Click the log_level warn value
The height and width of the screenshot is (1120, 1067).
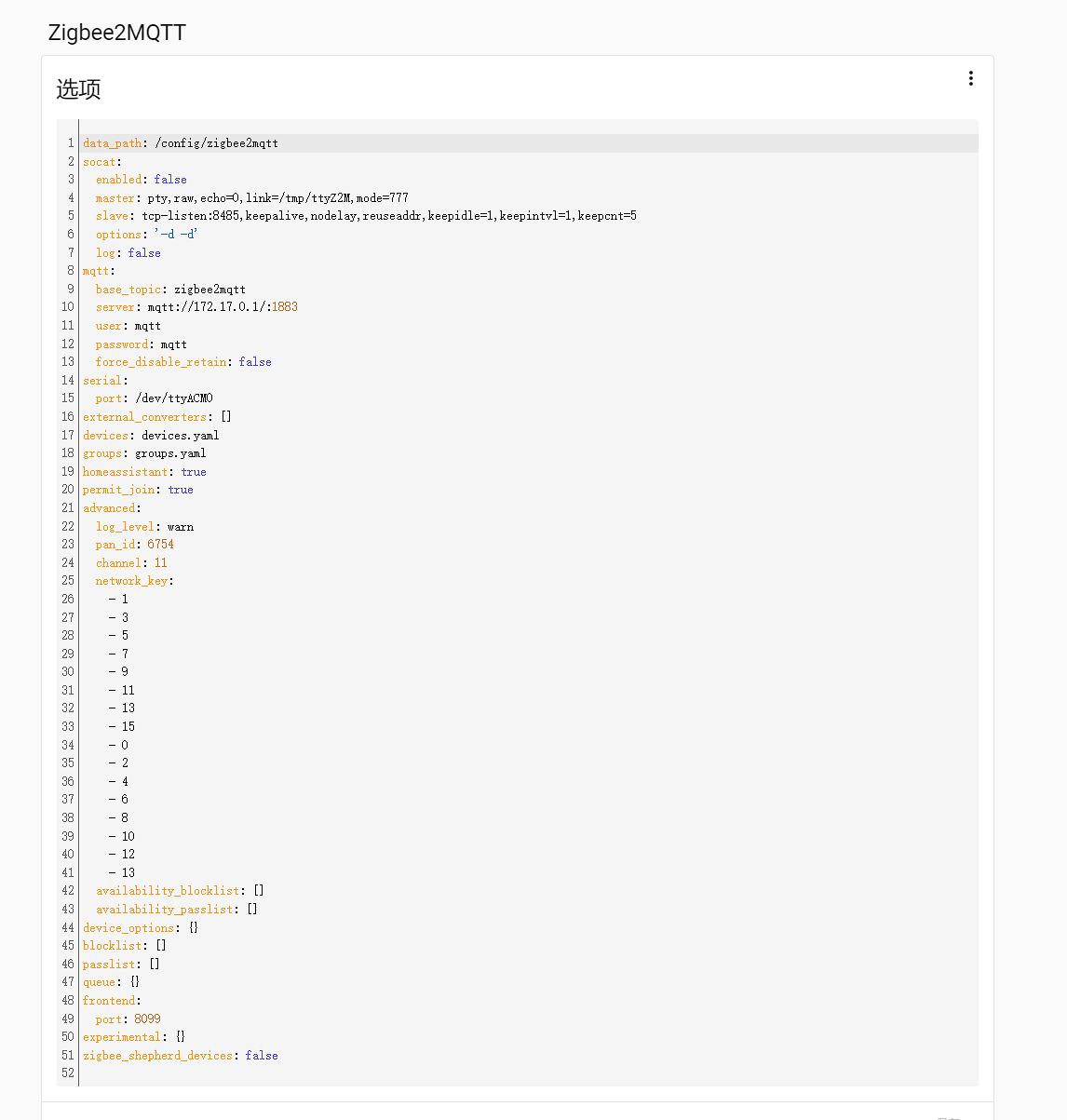click(181, 526)
